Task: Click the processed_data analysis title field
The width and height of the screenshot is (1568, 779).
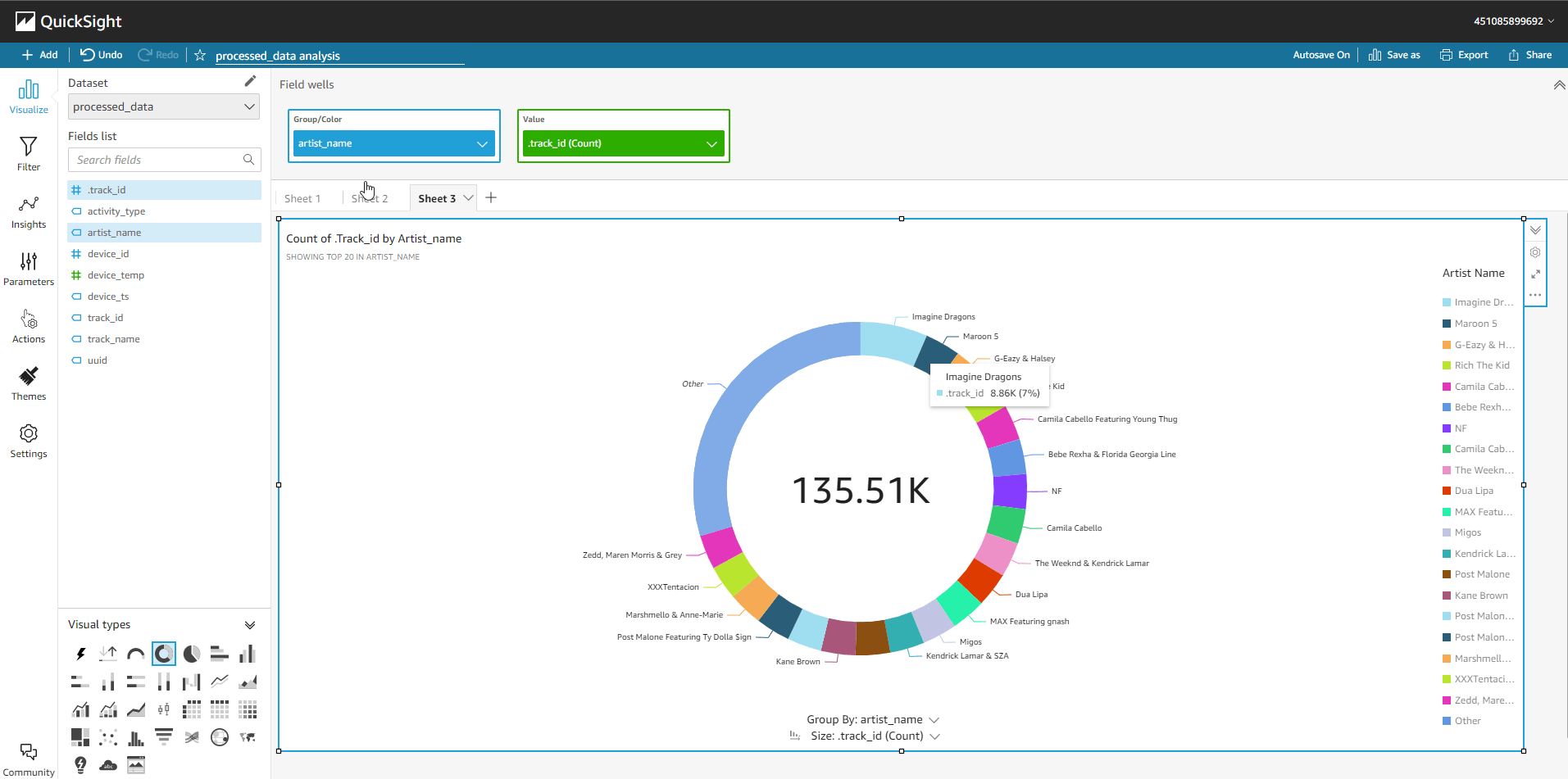Action: tap(339, 56)
